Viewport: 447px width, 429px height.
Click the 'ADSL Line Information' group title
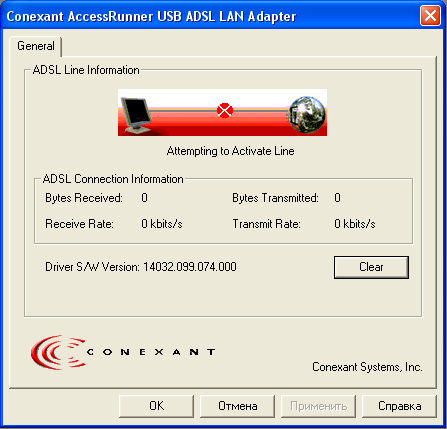[86, 70]
